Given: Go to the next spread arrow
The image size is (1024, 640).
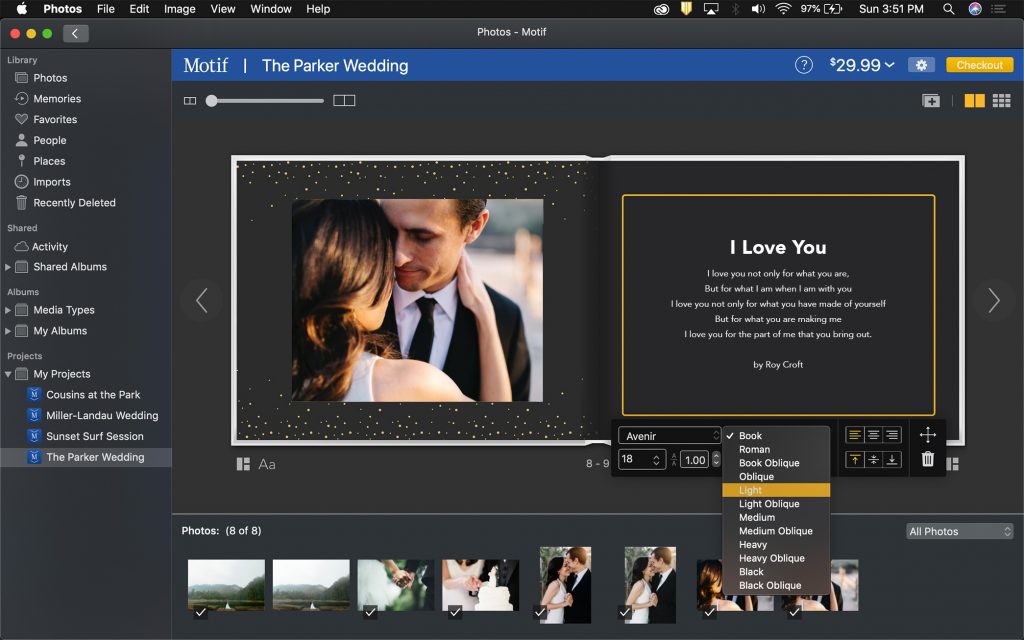Looking at the screenshot, I should pyautogui.click(x=993, y=300).
